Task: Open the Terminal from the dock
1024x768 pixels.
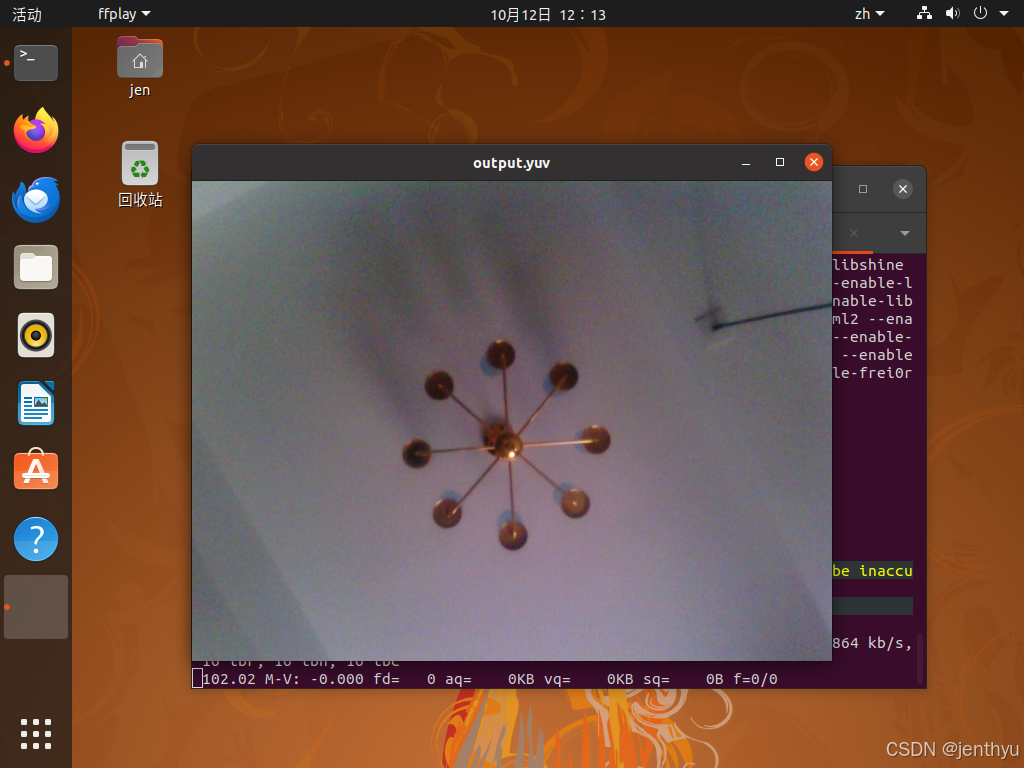Action: pos(36,63)
